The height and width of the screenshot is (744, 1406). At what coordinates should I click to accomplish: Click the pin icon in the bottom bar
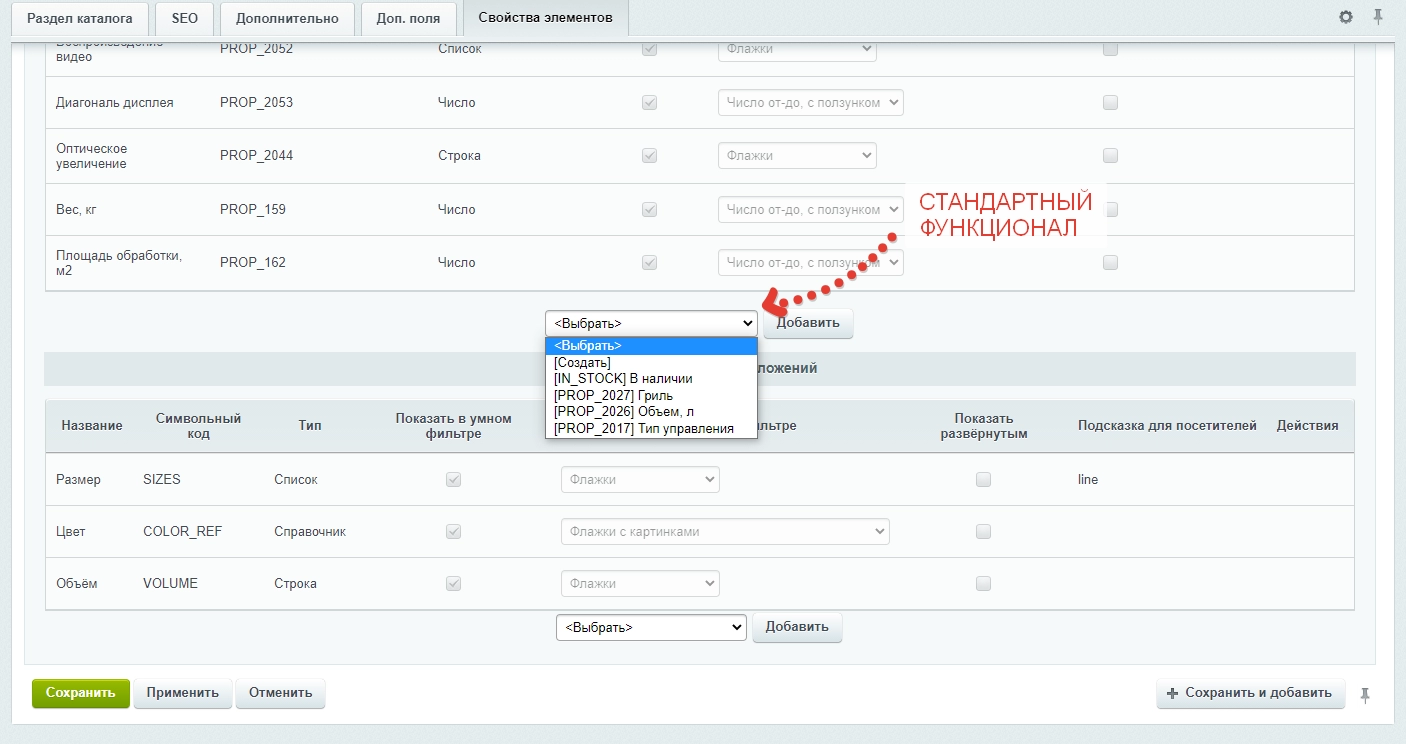[x=1365, y=694]
